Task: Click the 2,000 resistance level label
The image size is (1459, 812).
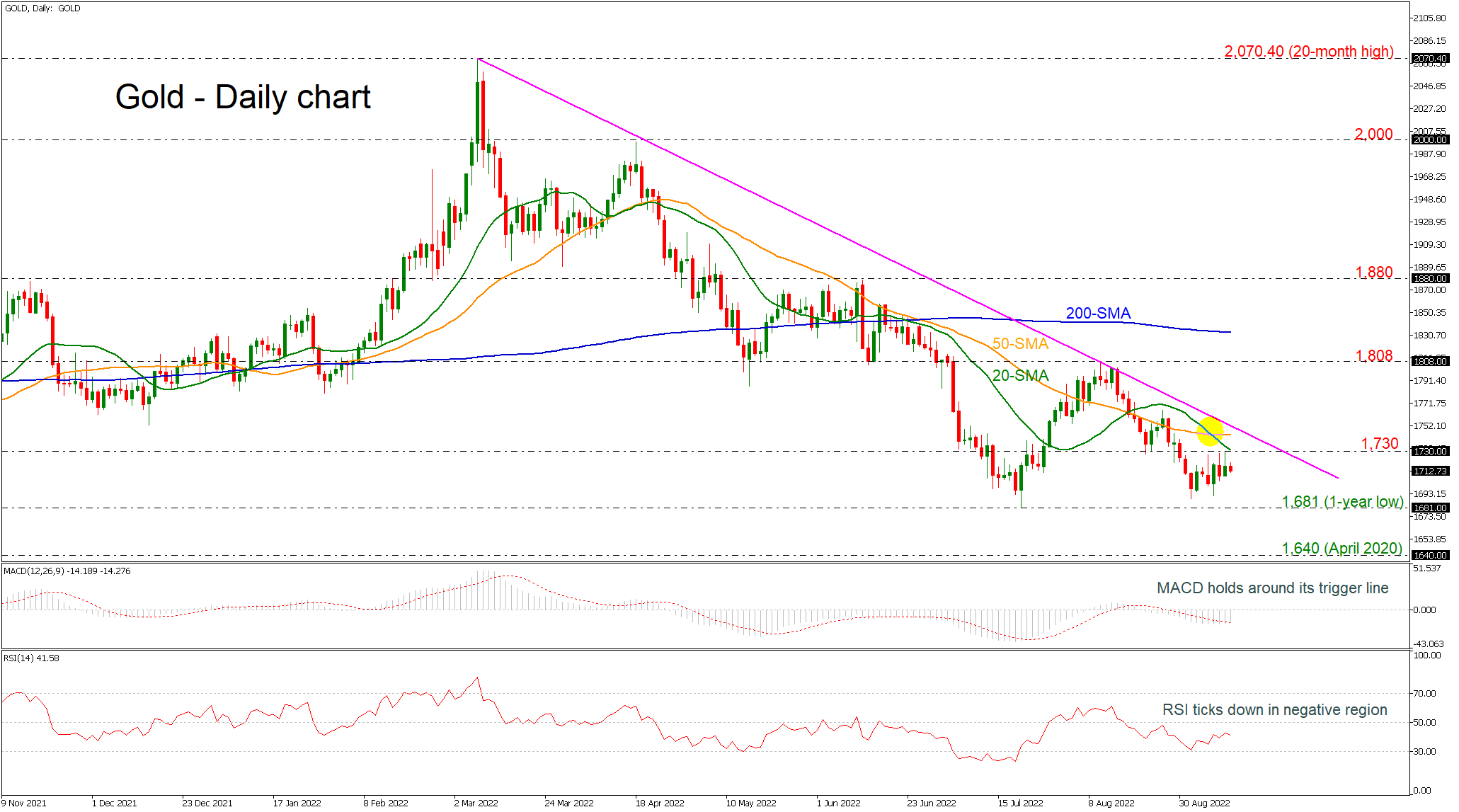Action: click(x=1373, y=135)
